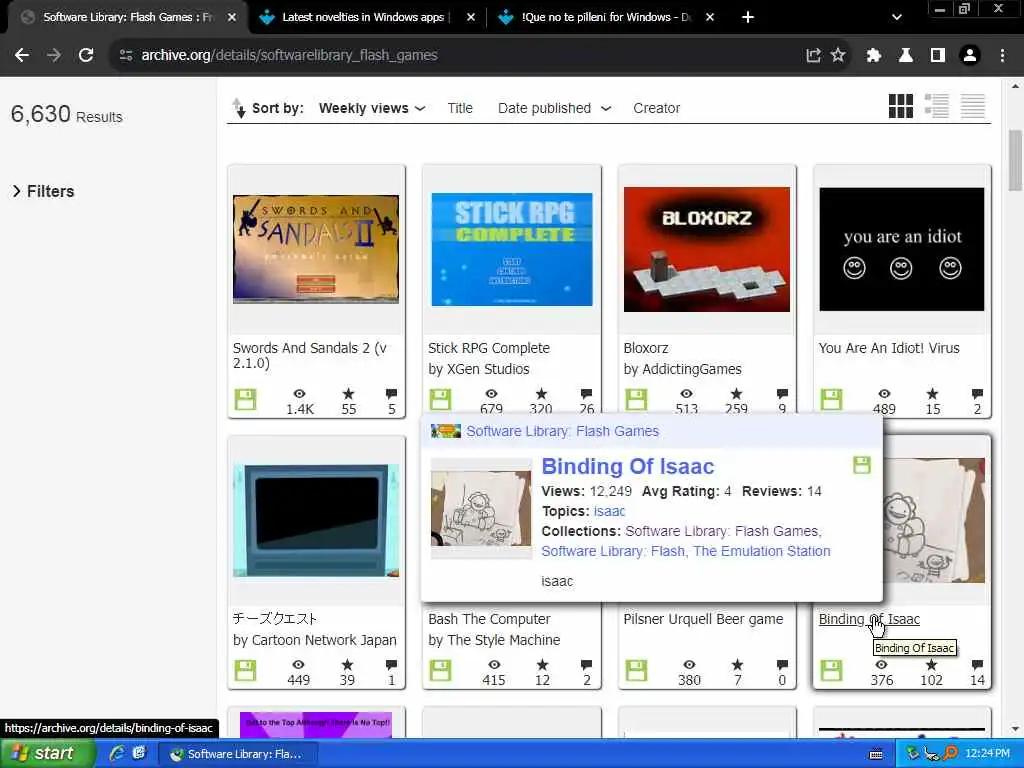The width and height of the screenshot is (1024, 768).
Task: Expand the Filters section
Action: pyautogui.click(x=43, y=191)
